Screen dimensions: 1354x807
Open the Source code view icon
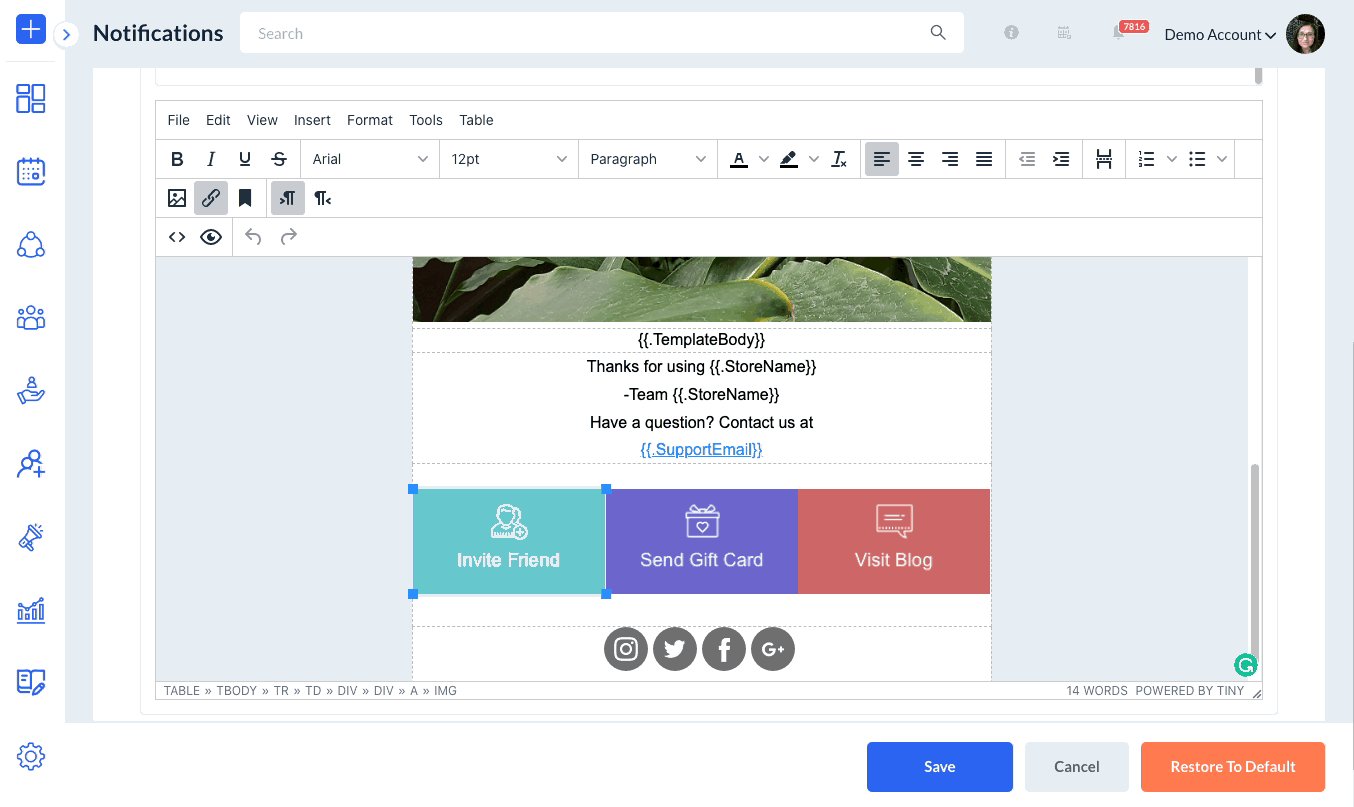(x=177, y=237)
